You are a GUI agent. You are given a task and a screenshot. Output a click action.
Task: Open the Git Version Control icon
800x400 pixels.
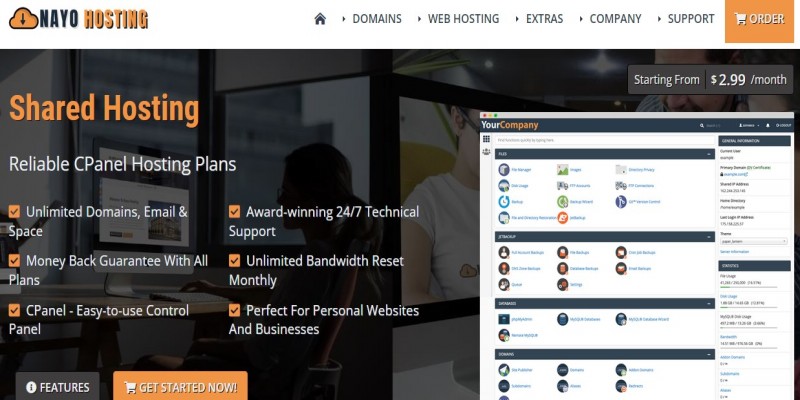click(x=621, y=202)
